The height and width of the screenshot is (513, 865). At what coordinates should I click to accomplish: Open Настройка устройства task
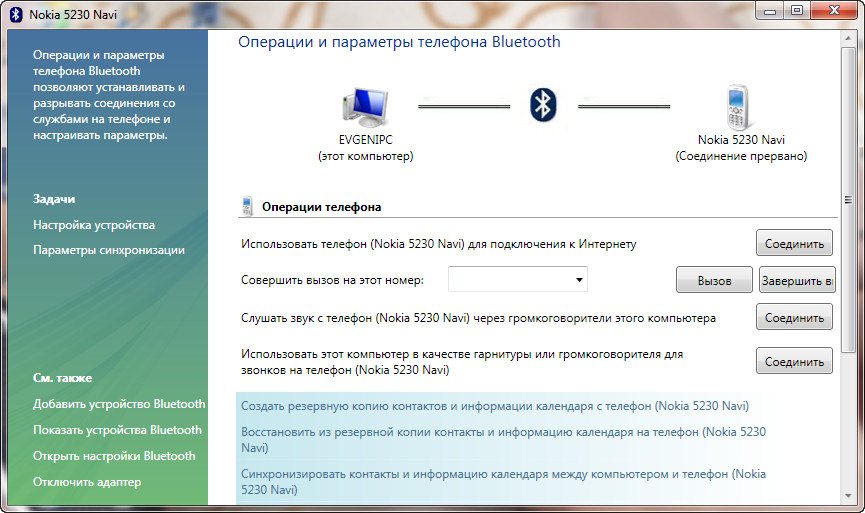point(94,225)
